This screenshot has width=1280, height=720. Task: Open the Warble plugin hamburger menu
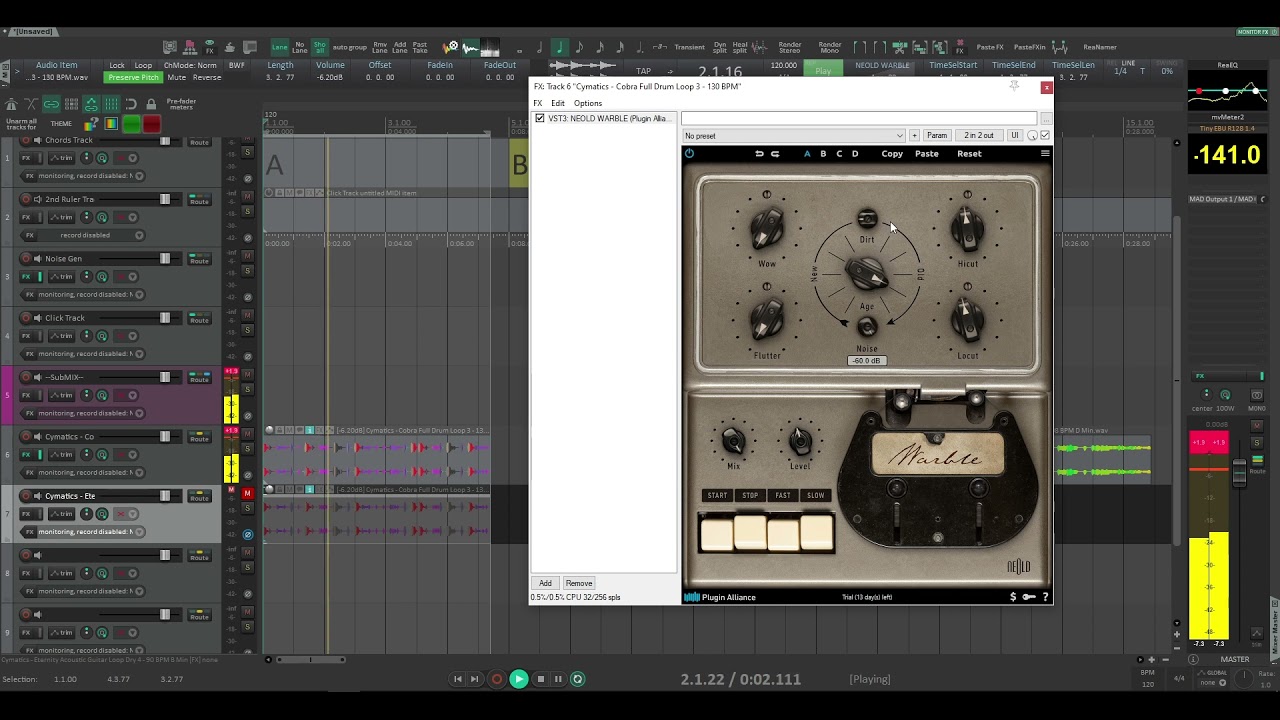tap(1045, 153)
